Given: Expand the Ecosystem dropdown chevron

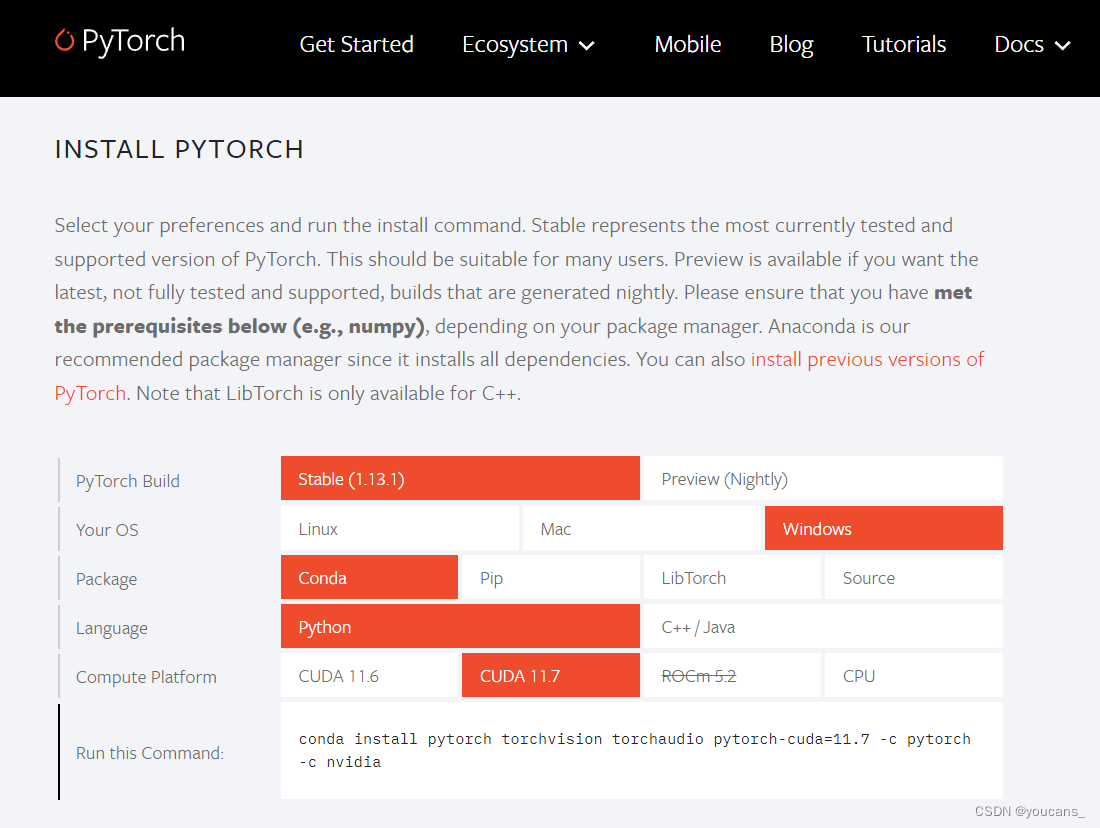Looking at the screenshot, I should tap(586, 46).
